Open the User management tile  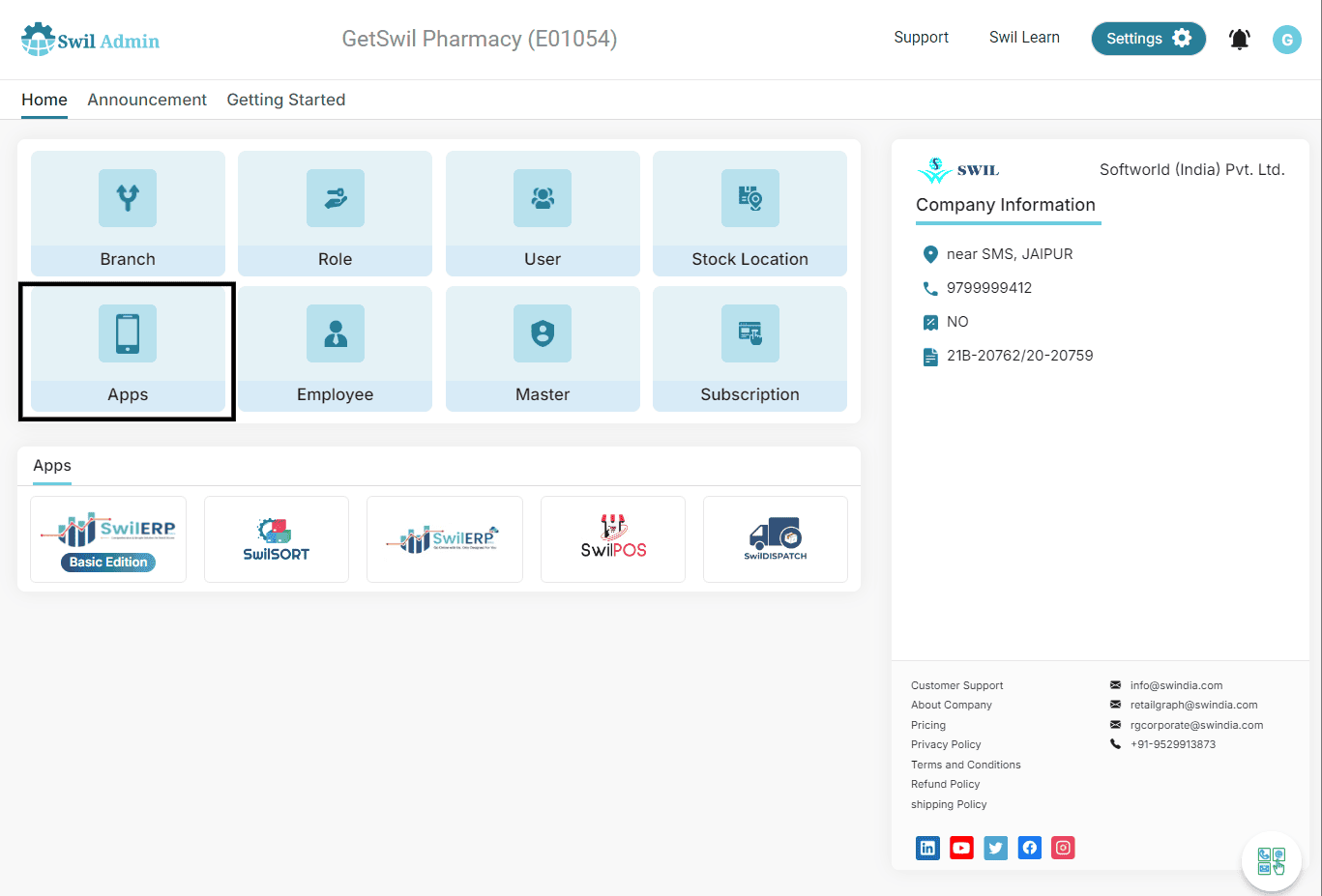pyautogui.click(x=543, y=213)
